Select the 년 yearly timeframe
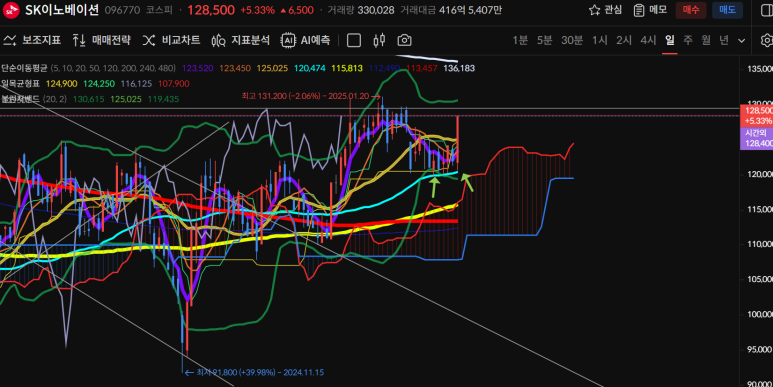The image size is (773, 387). pyautogui.click(x=724, y=40)
